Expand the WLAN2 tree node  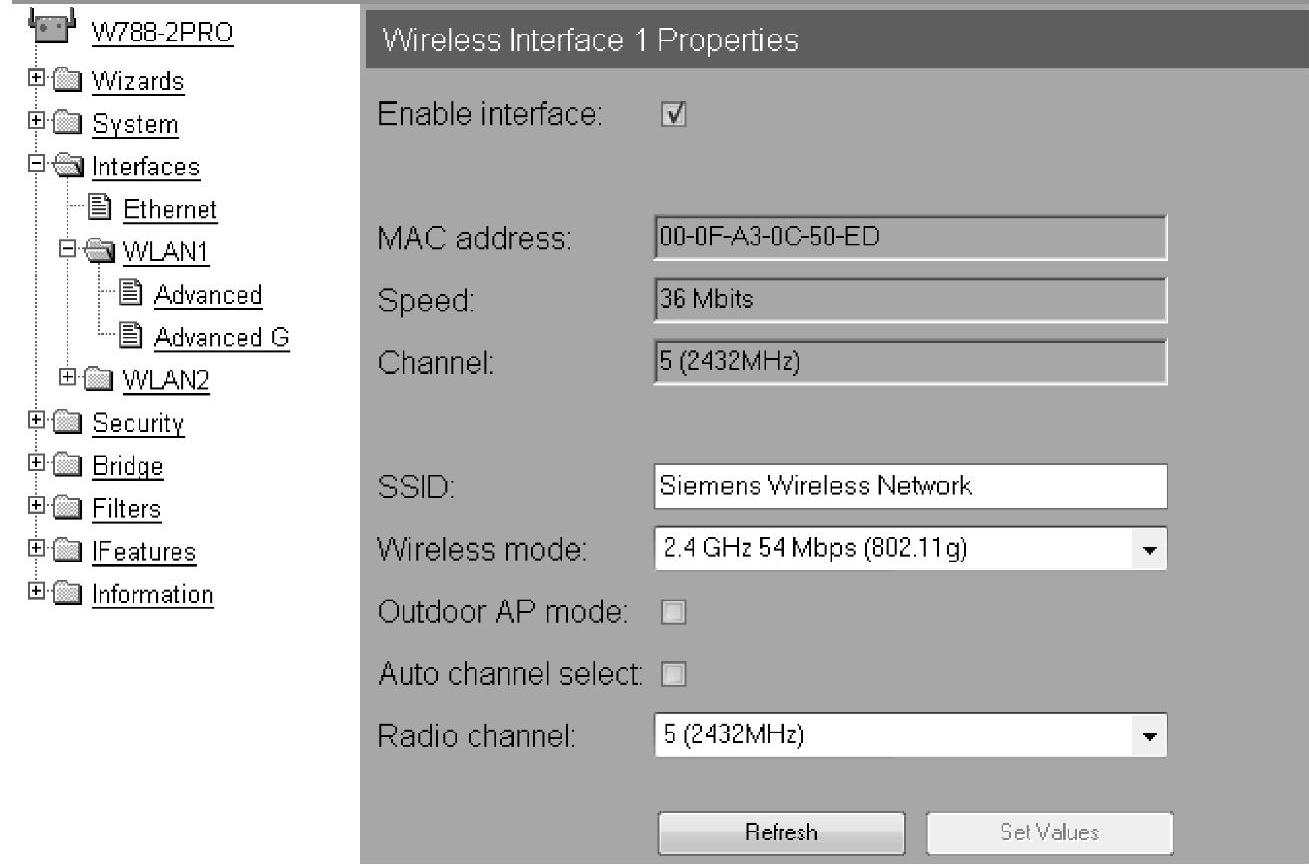click(x=67, y=377)
